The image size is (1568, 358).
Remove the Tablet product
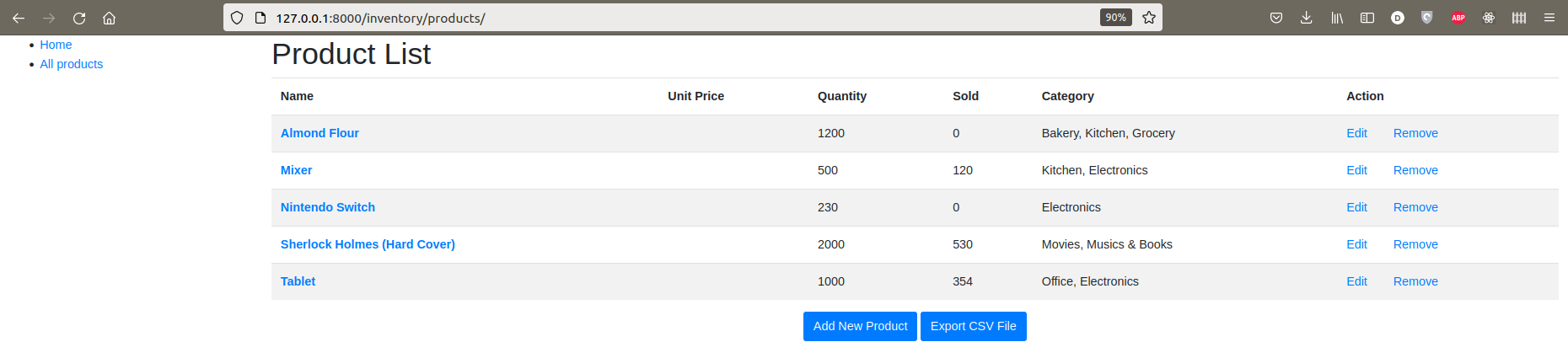pos(1415,281)
